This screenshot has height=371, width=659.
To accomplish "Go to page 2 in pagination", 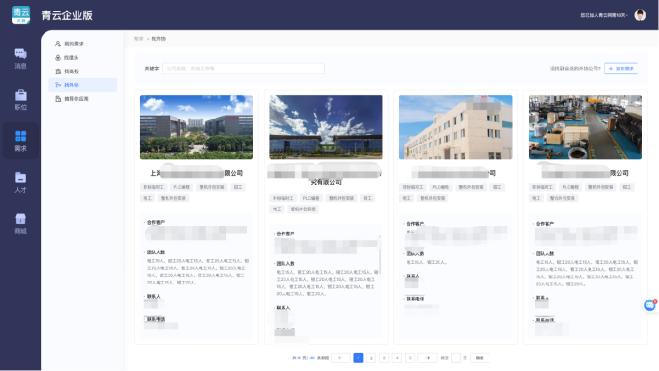I will pos(371,358).
